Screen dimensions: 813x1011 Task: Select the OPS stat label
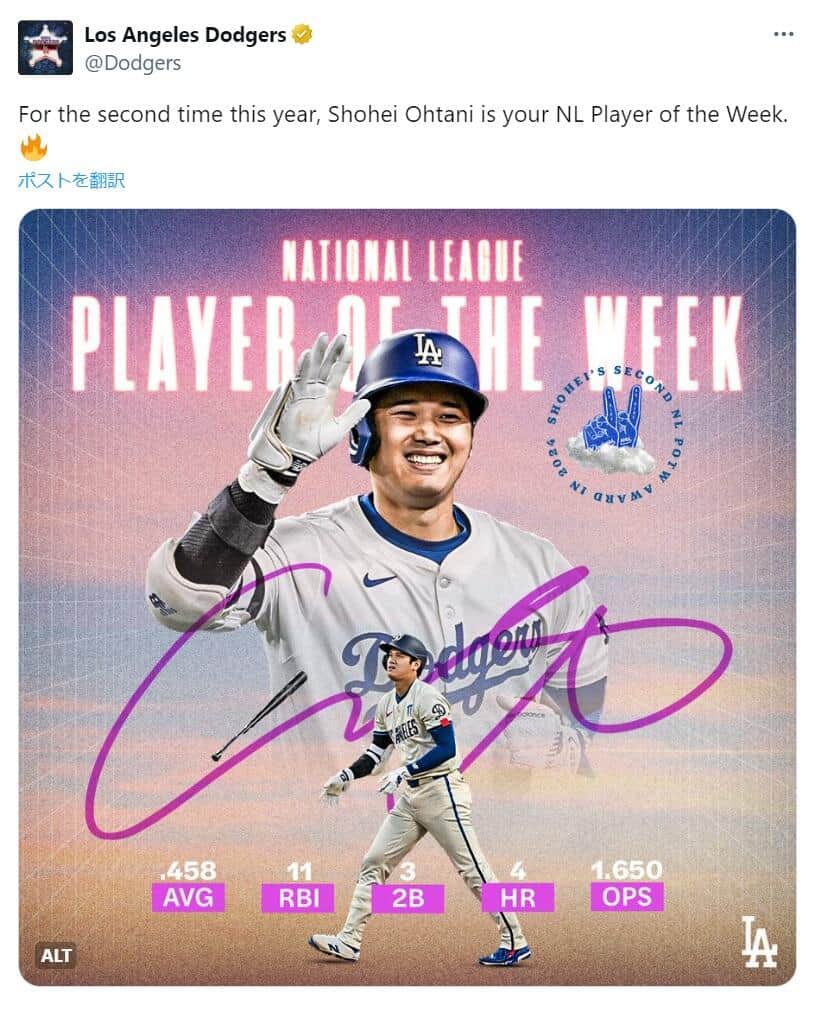tap(627, 896)
